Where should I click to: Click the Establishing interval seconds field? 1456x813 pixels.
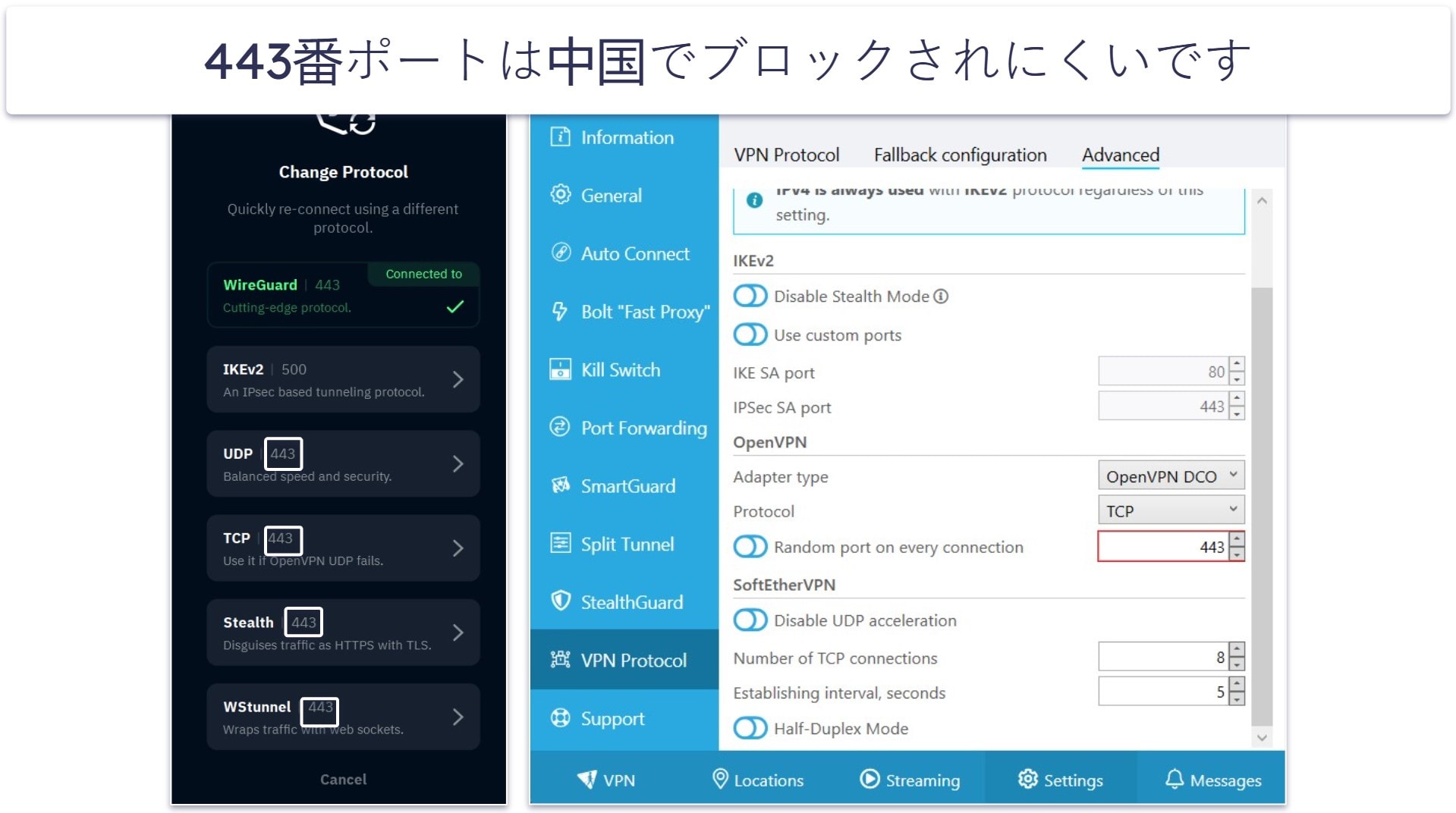(x=1163, y=692)
